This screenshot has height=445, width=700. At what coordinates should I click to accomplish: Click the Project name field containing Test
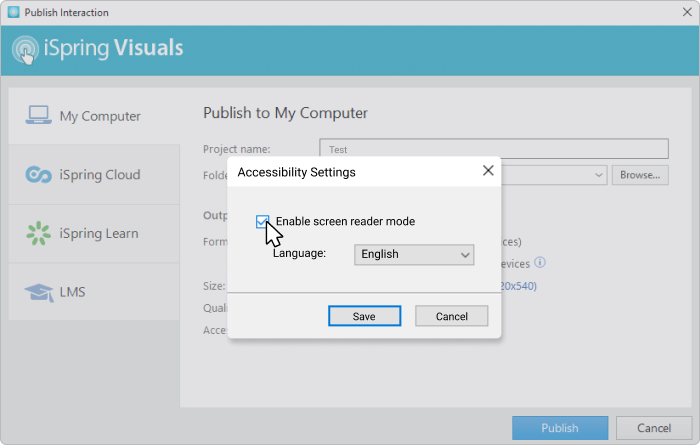pos(494,149)
